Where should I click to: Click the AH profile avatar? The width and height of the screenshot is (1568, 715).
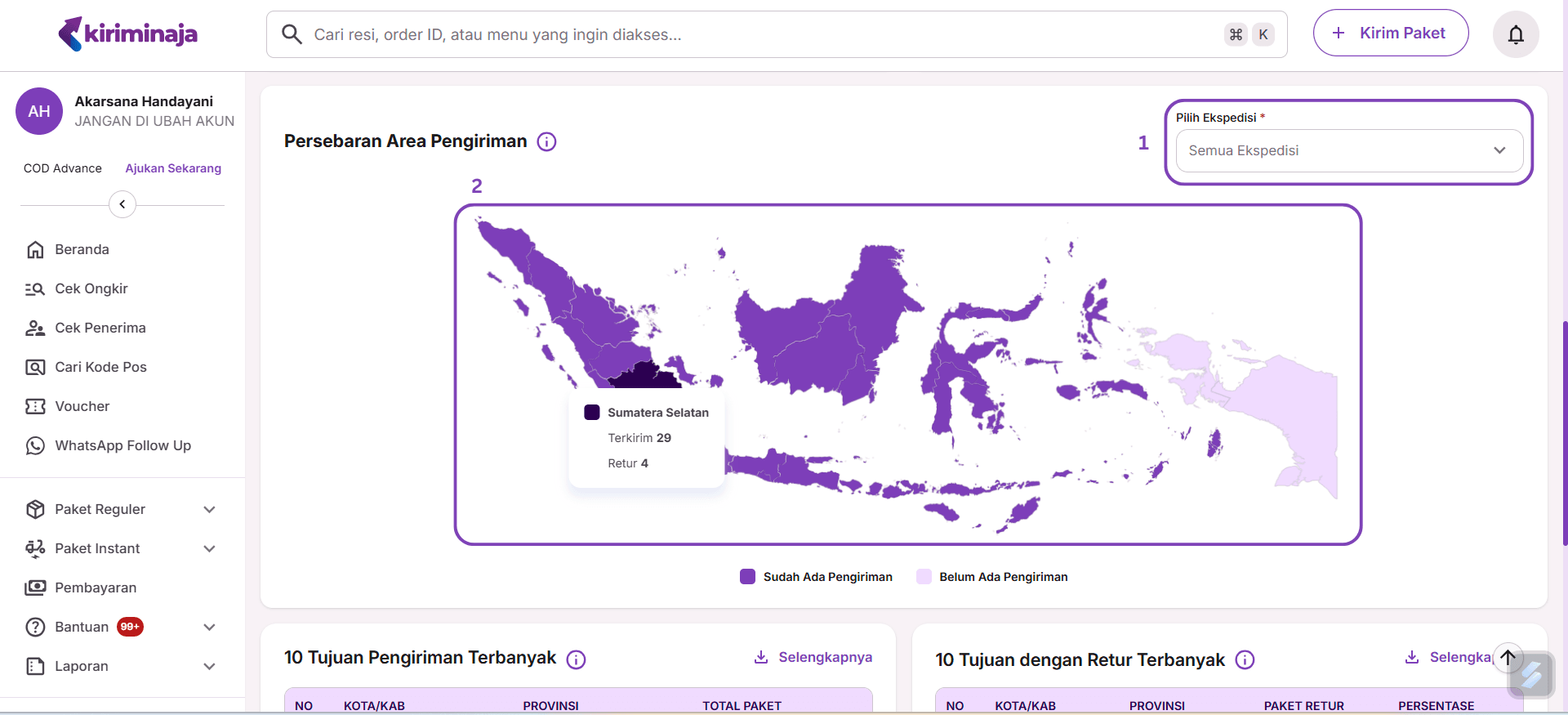pyautogui.click(x=39, y=111)
